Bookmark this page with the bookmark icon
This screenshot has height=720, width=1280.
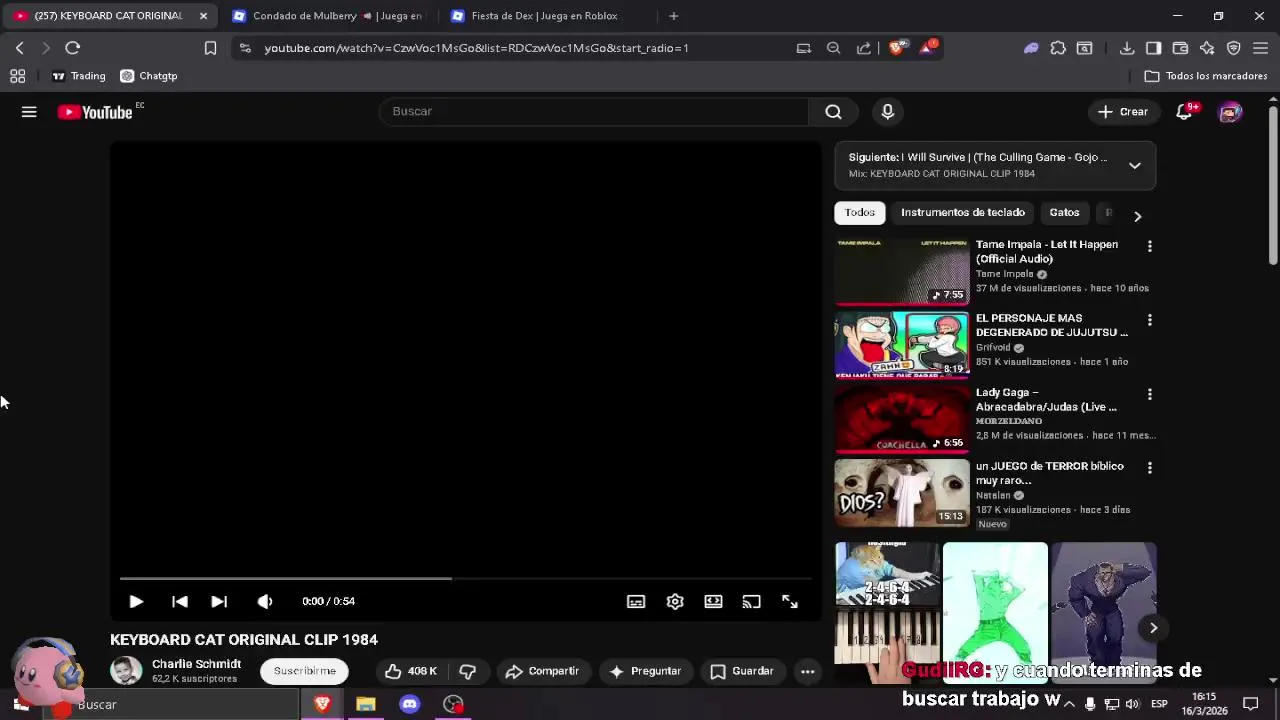coord(210,48)
